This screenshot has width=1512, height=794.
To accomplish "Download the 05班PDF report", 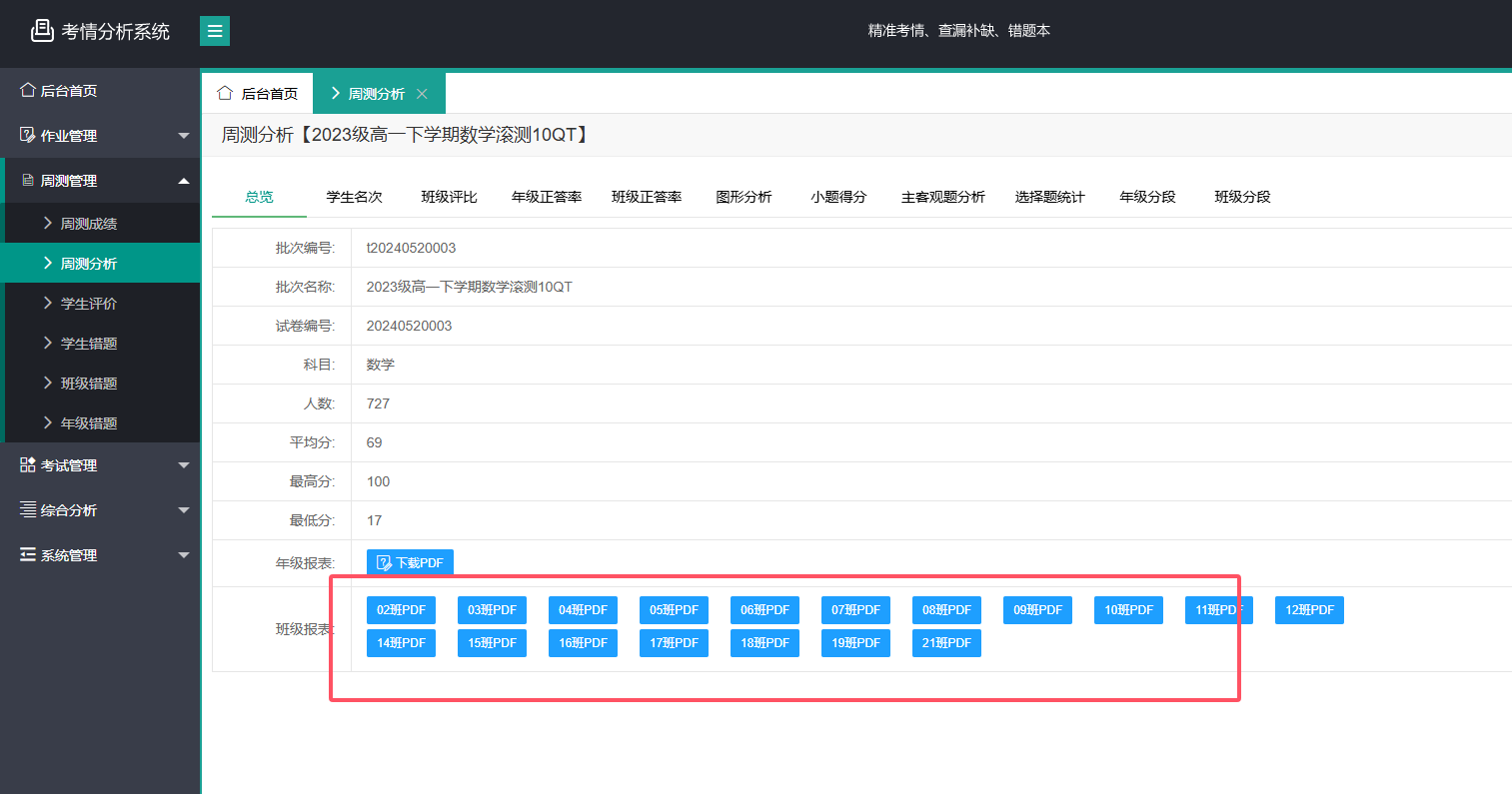I will click(x=674, y=609).
